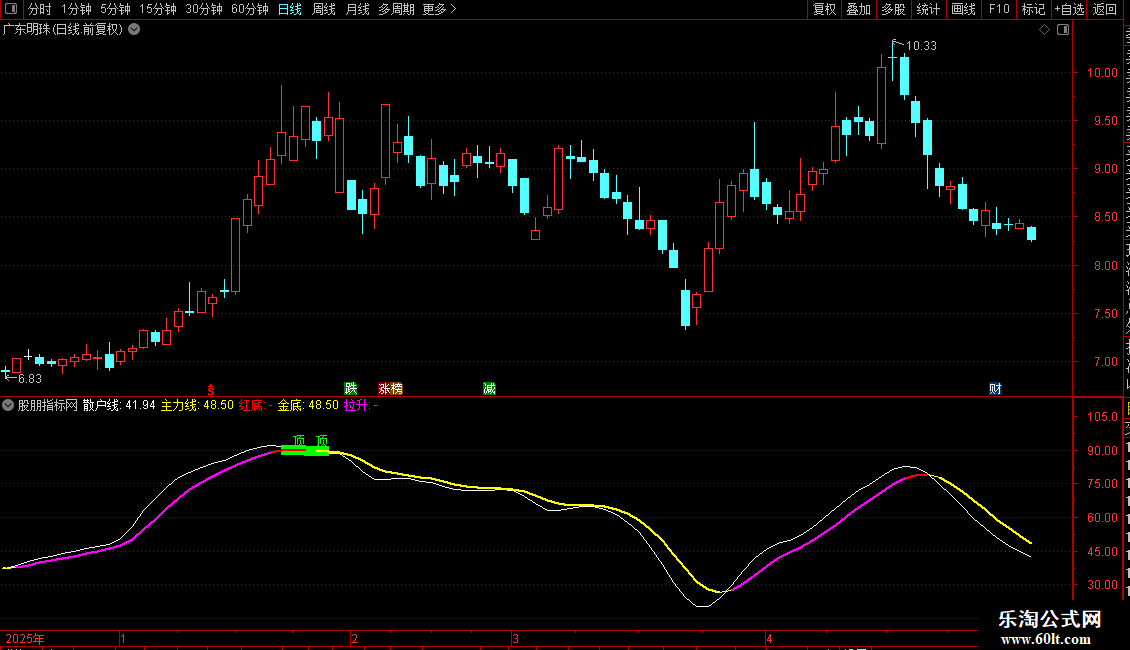The width and height of the screenshot is (1130, 650).
Task: Add stock via +自选 button
Action: point(1069,9)
